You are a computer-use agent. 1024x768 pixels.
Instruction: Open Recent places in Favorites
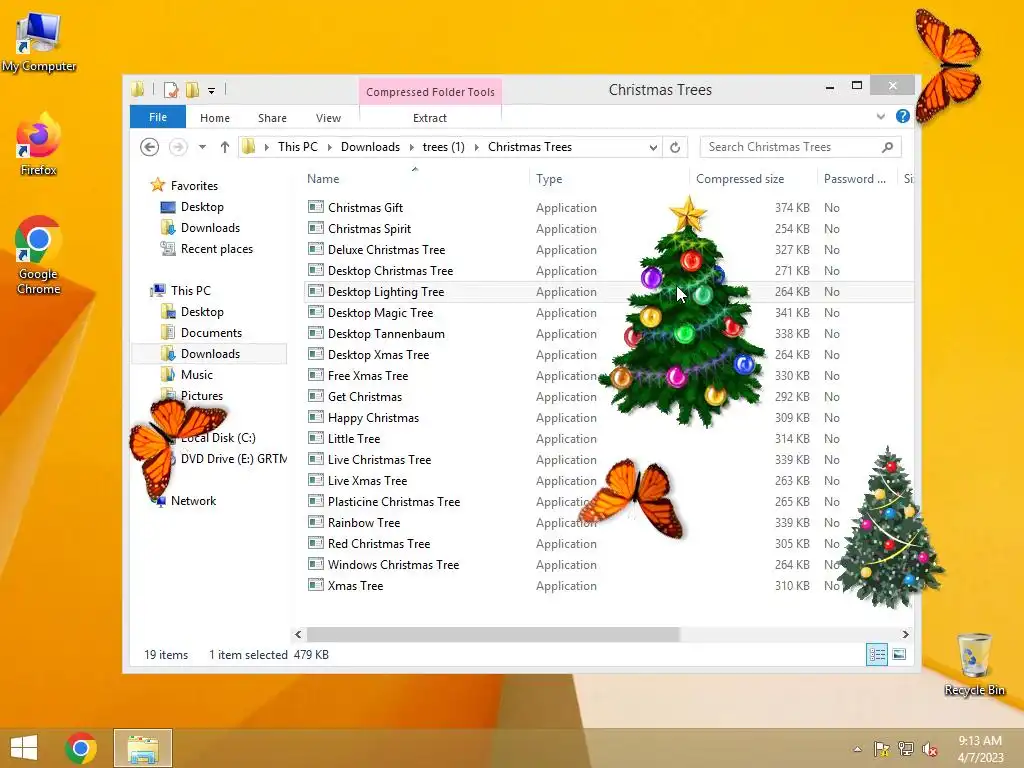tap(216, 249)
